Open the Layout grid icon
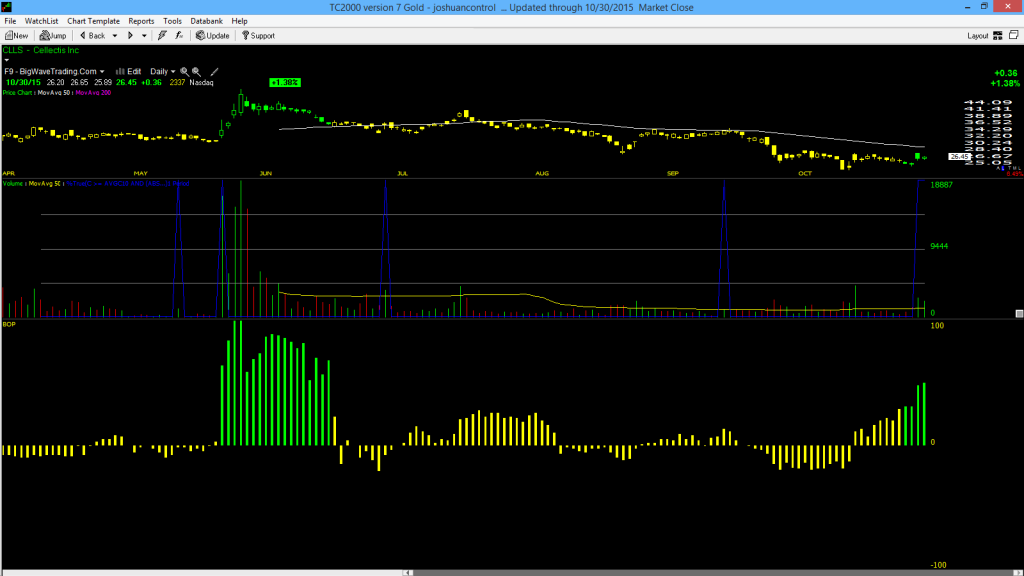This screenshot has height=576, width=1024. [998, 36]
